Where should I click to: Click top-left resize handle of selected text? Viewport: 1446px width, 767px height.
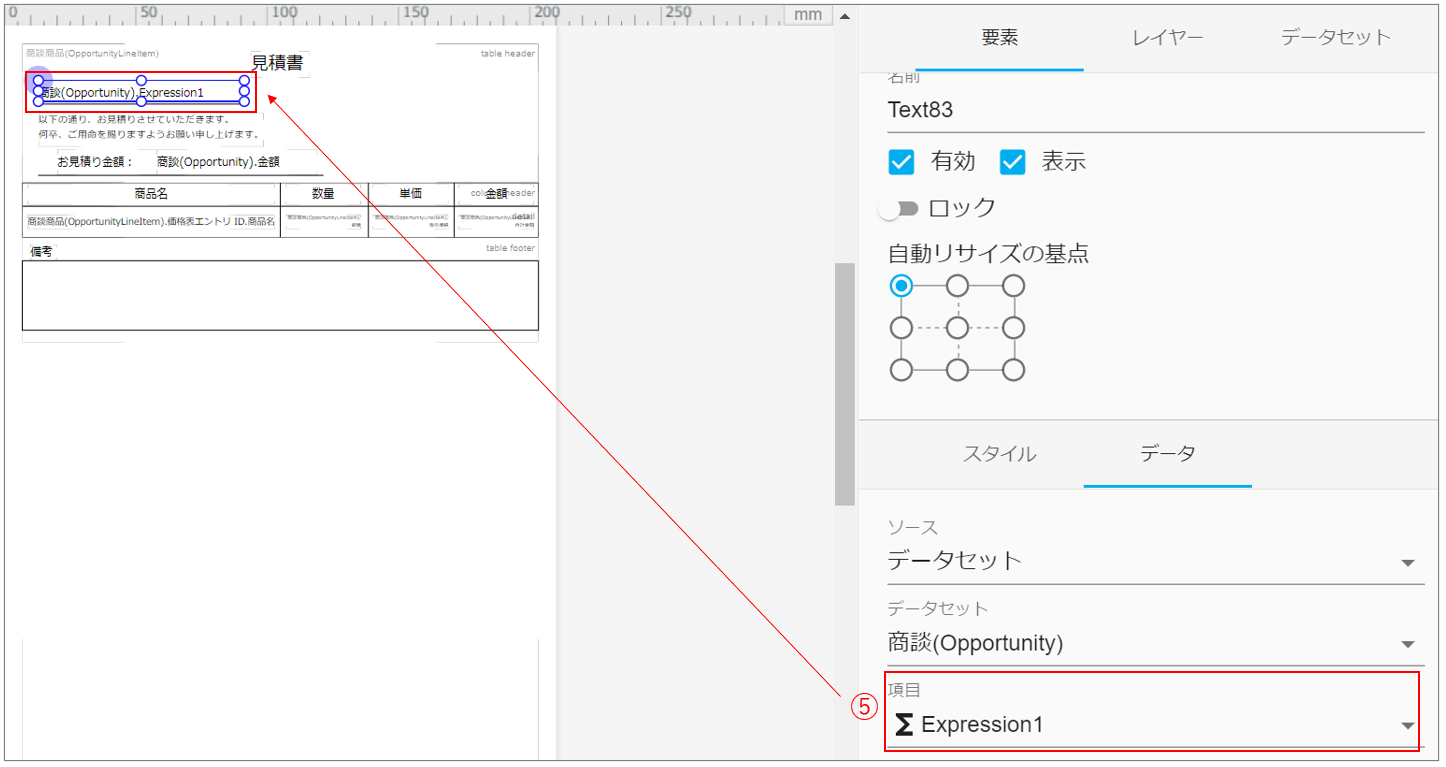(x=38, y=81)
